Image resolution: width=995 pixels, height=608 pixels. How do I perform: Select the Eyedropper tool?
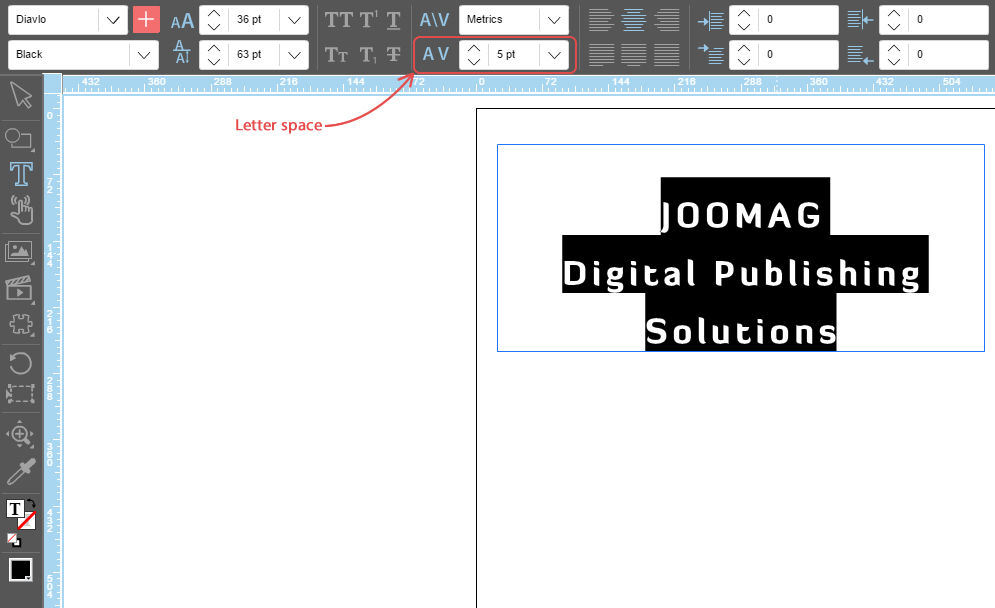point(21,471)
